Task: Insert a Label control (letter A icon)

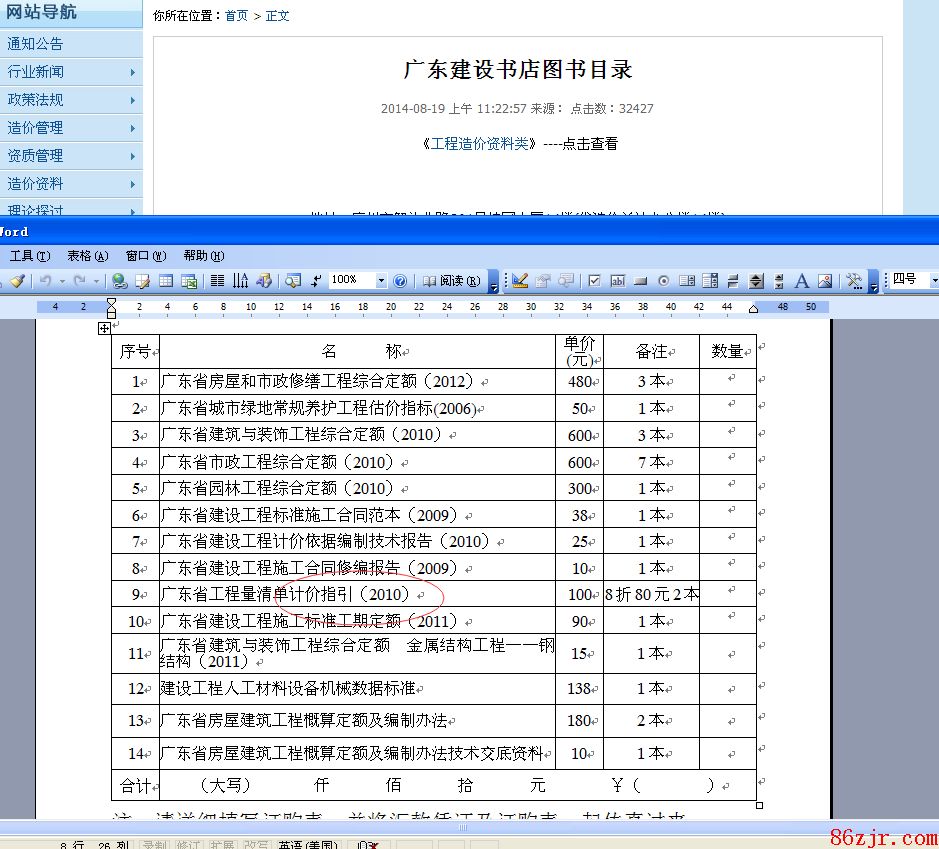Action: click(801, 281)
